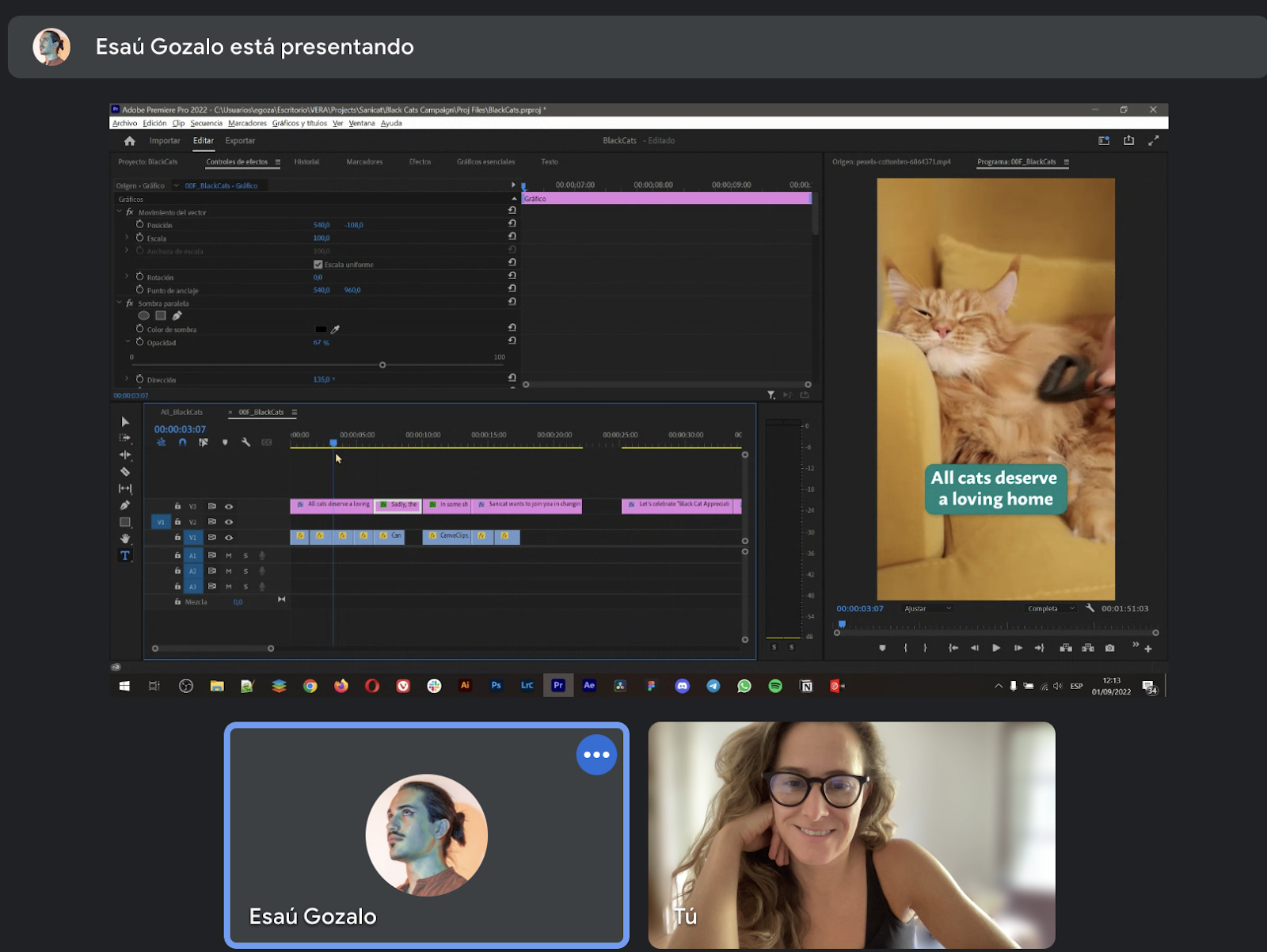Switch to the Importar workspace
Viewport: 1267px width, 952px height.
pyautogui.click(x=165, y=141)
